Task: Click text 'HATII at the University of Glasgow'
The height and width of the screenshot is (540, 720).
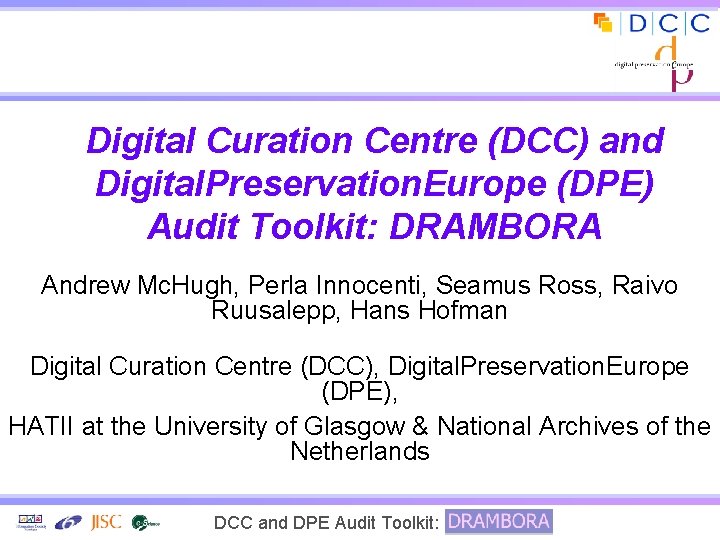Action: [x=207, y=427]
